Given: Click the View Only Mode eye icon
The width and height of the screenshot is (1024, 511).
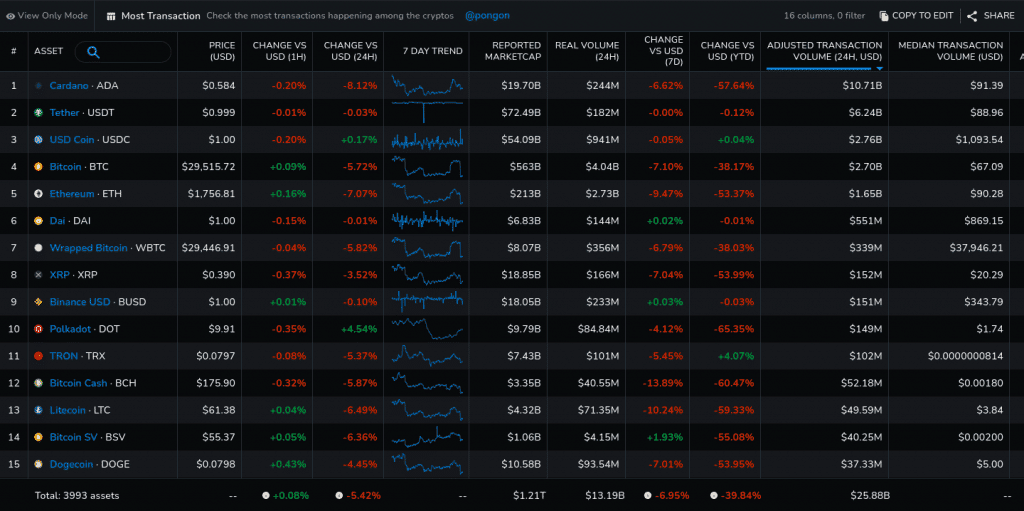Looking at the screenshot, I should tap(10, 16).
